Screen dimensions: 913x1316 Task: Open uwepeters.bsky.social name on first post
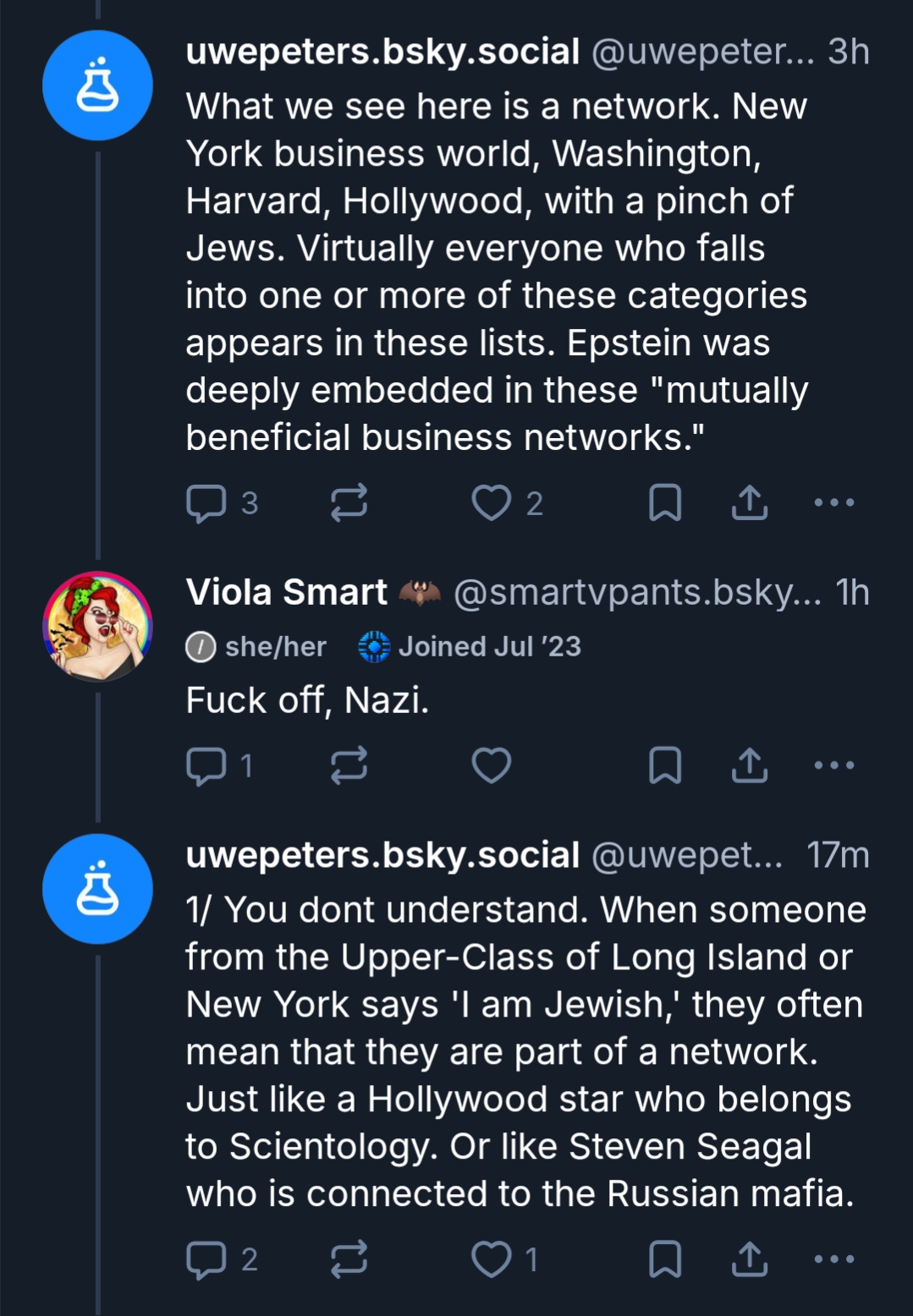point(382,52)
